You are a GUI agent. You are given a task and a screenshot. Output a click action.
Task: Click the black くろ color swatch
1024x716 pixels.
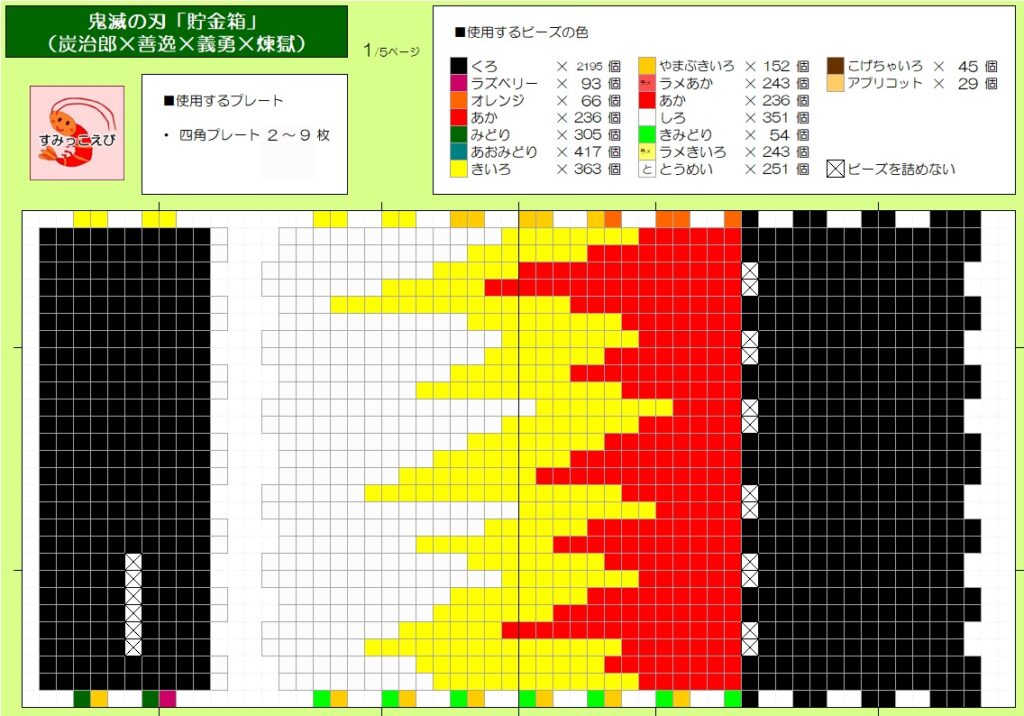point(458,66)
